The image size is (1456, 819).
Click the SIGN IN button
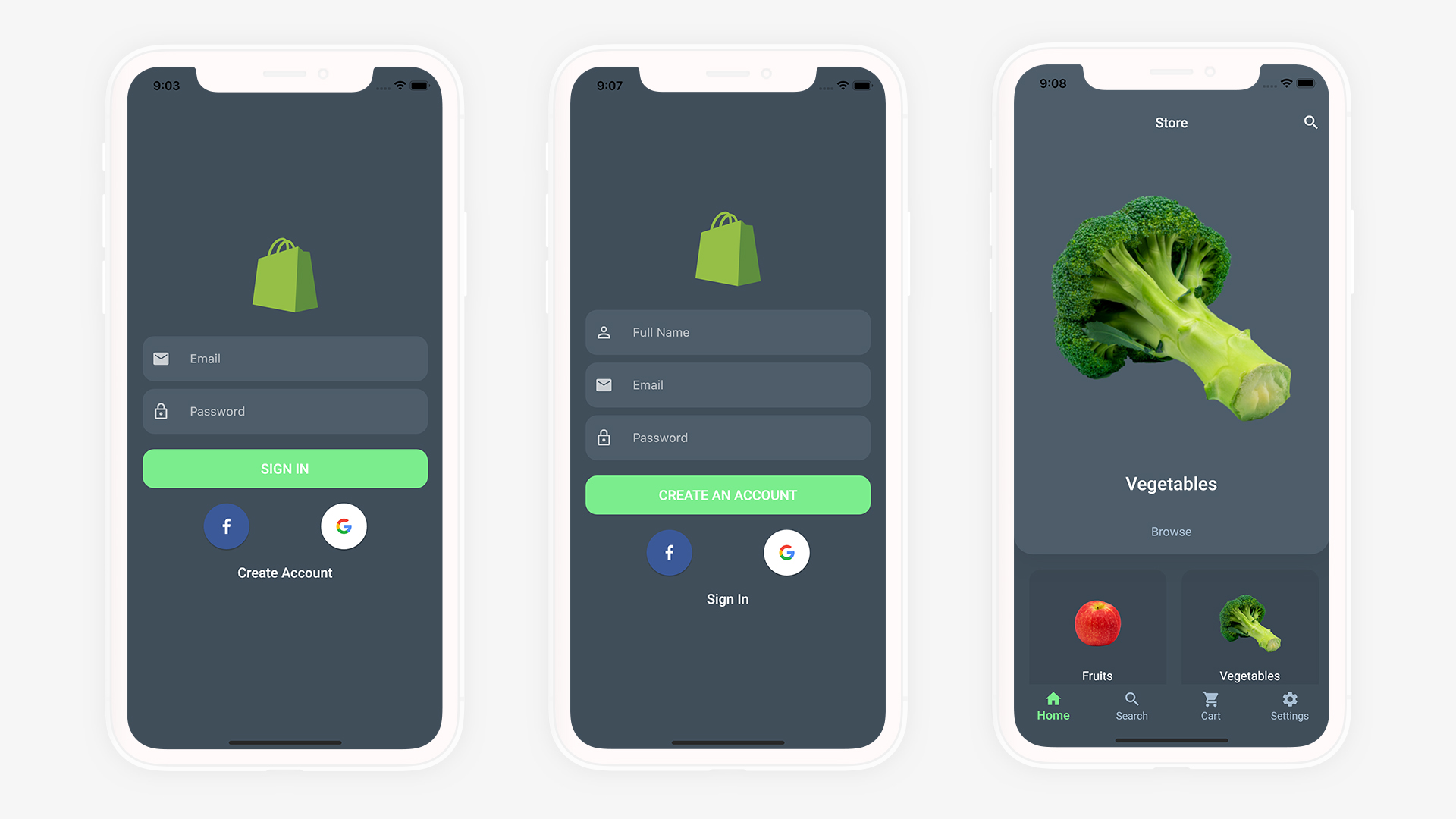click(x=285, y=468)
